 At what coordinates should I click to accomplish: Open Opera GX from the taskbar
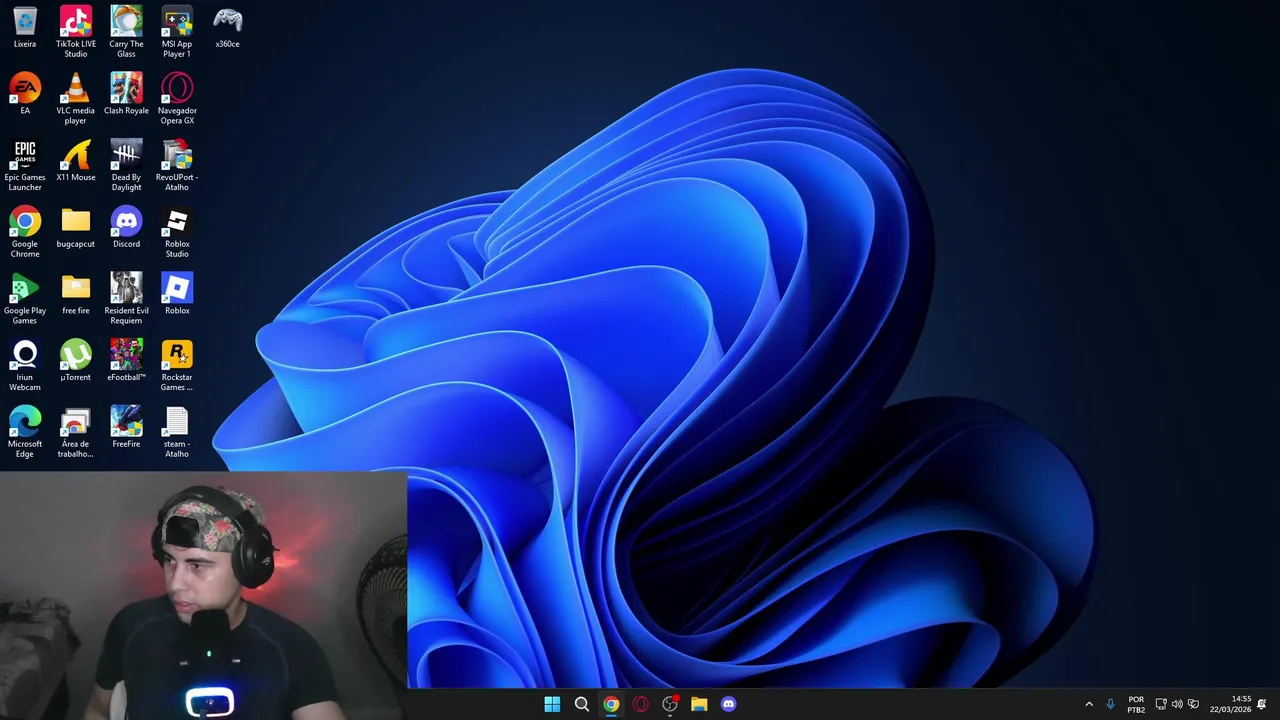(x=640, y=704)
